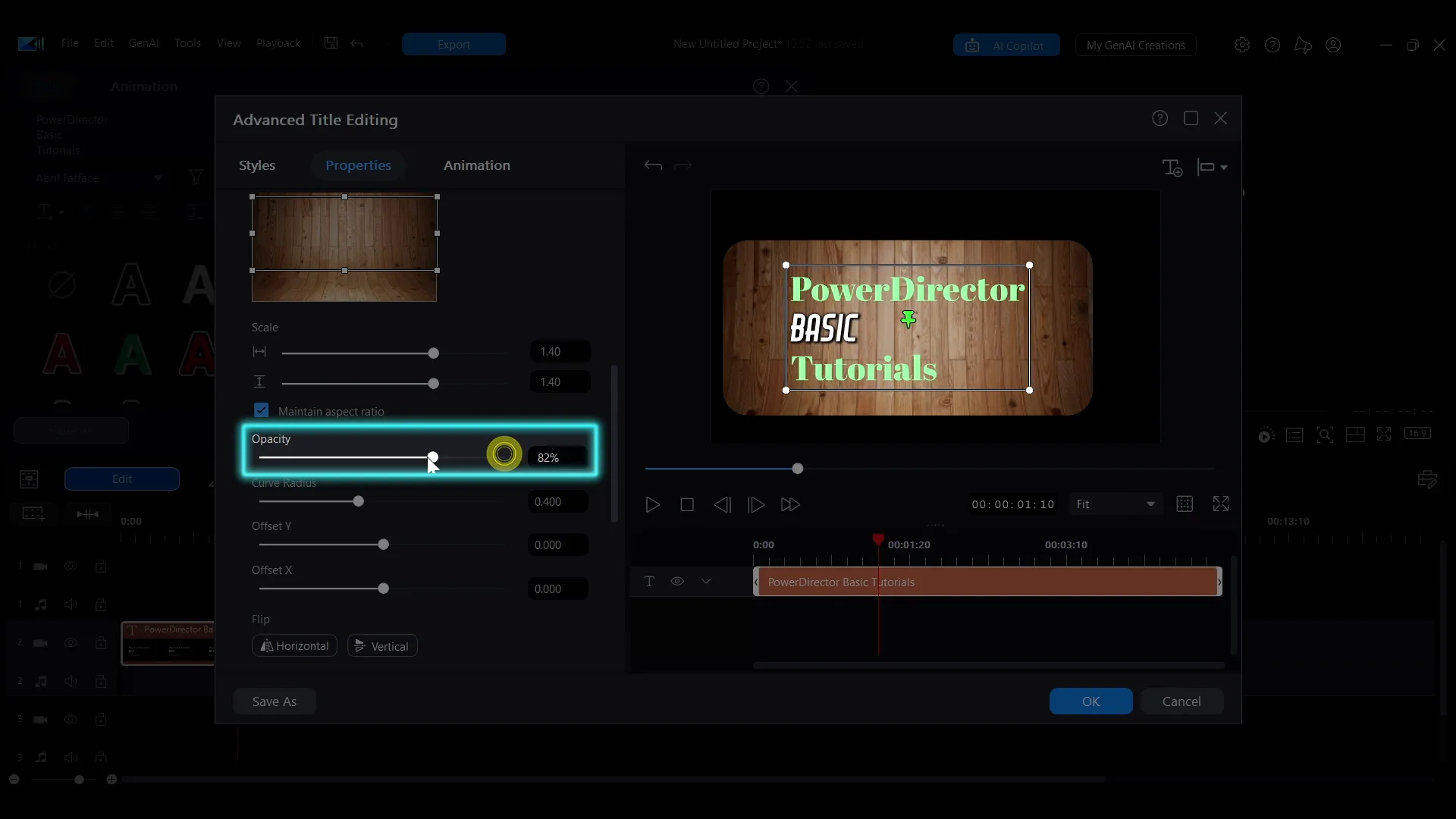The image size is (1456, 819).
Task: Open the Edit menu
Action: point(103,43)
